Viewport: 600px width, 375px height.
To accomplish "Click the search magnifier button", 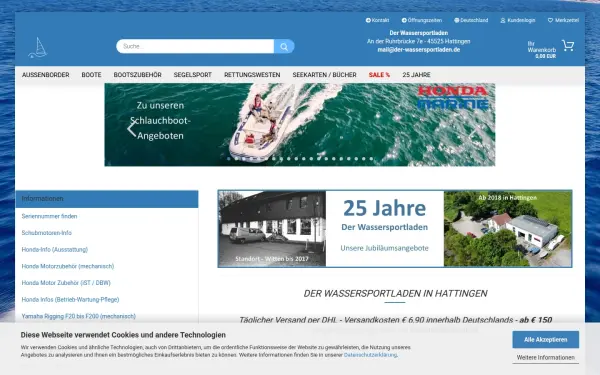I will pos(284,46).
